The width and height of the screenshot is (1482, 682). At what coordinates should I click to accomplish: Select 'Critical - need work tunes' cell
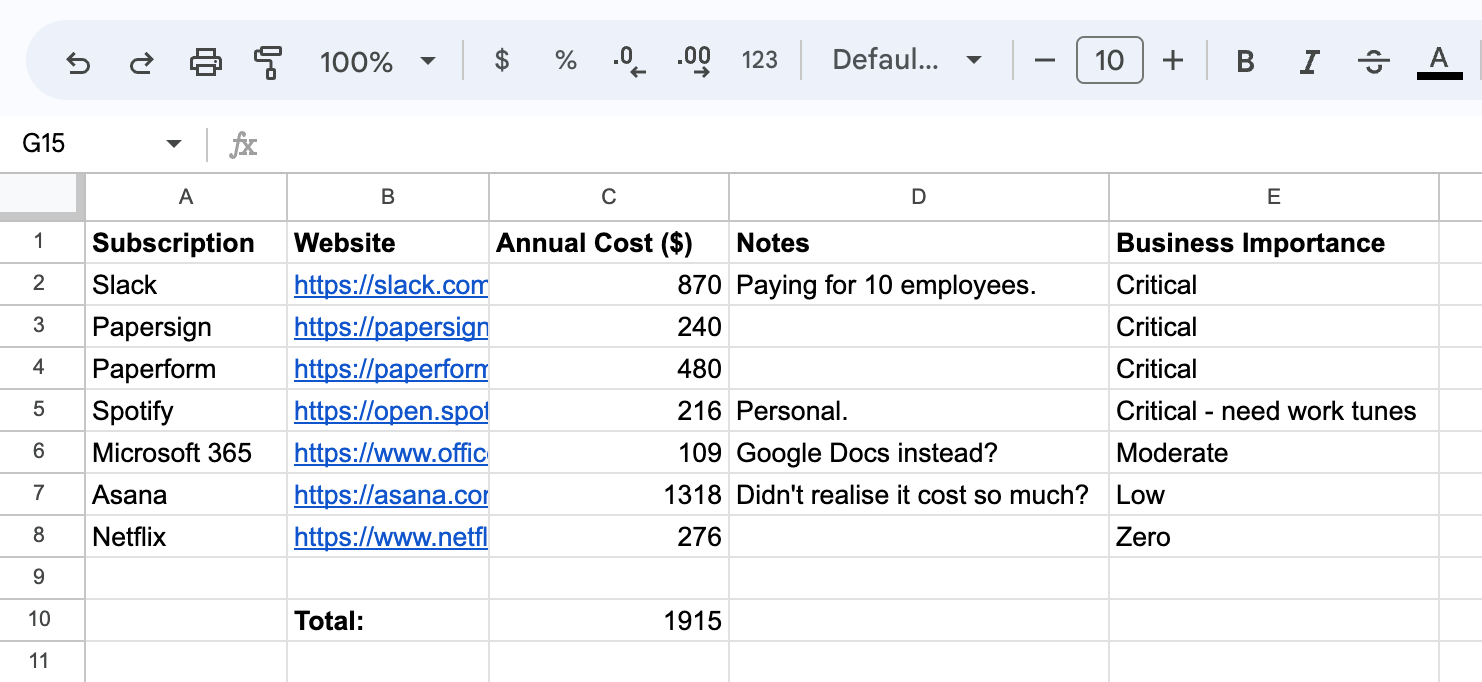click(x=1274, y=411)
